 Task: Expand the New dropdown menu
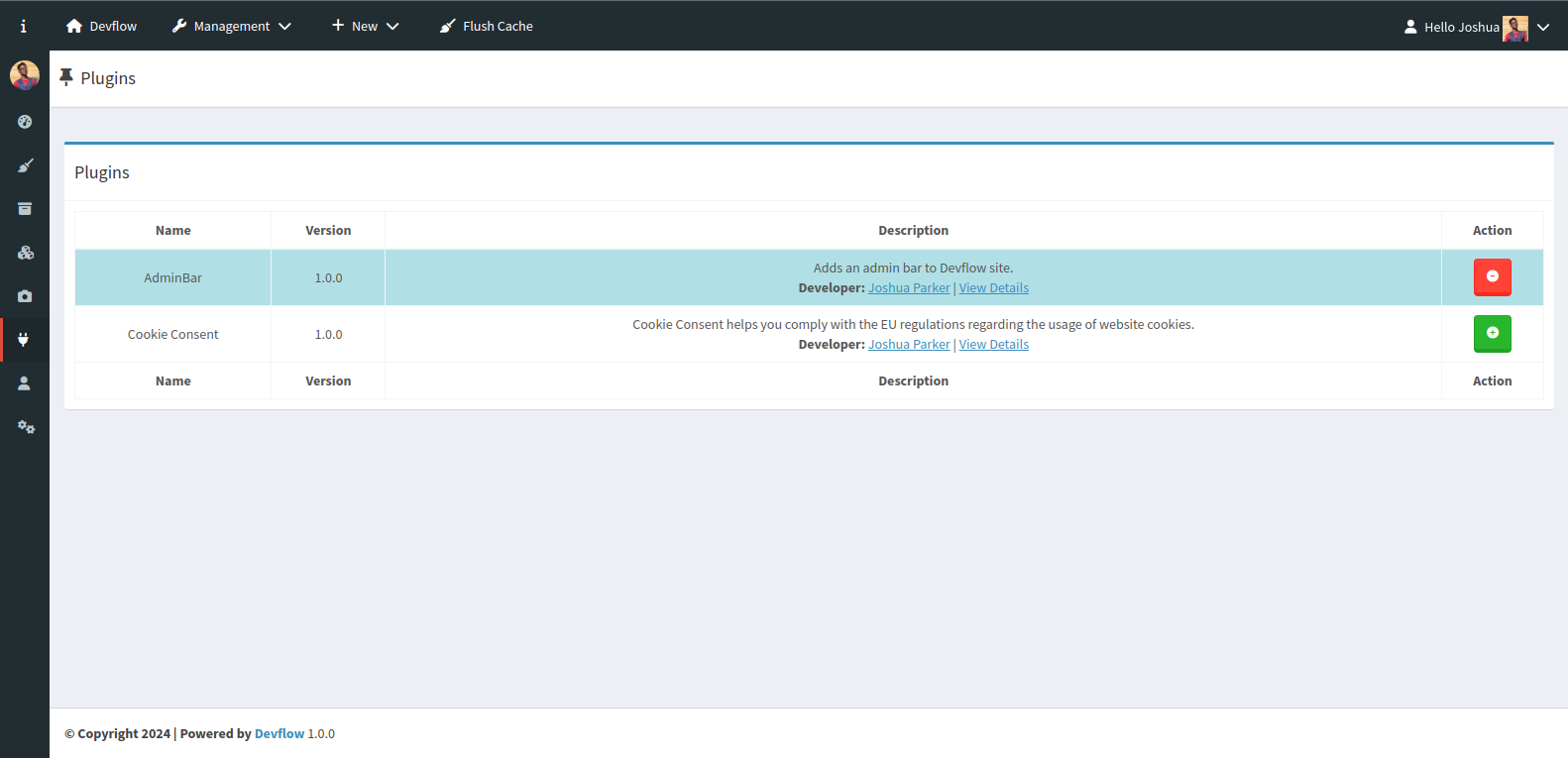(x=365, y=27)
